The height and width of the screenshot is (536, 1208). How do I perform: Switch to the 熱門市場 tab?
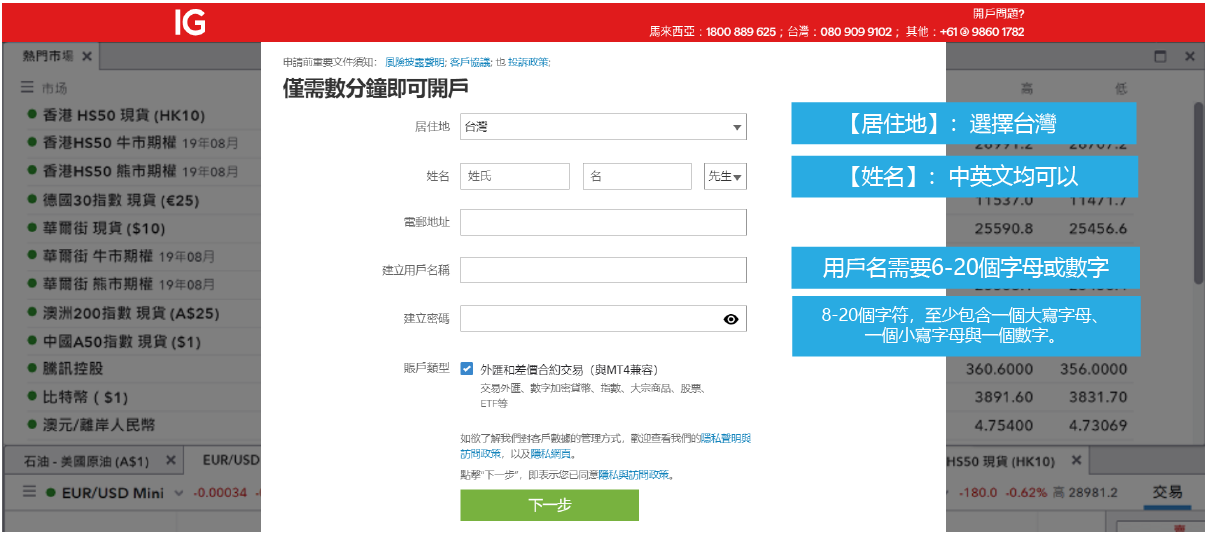tap(48, 56)
